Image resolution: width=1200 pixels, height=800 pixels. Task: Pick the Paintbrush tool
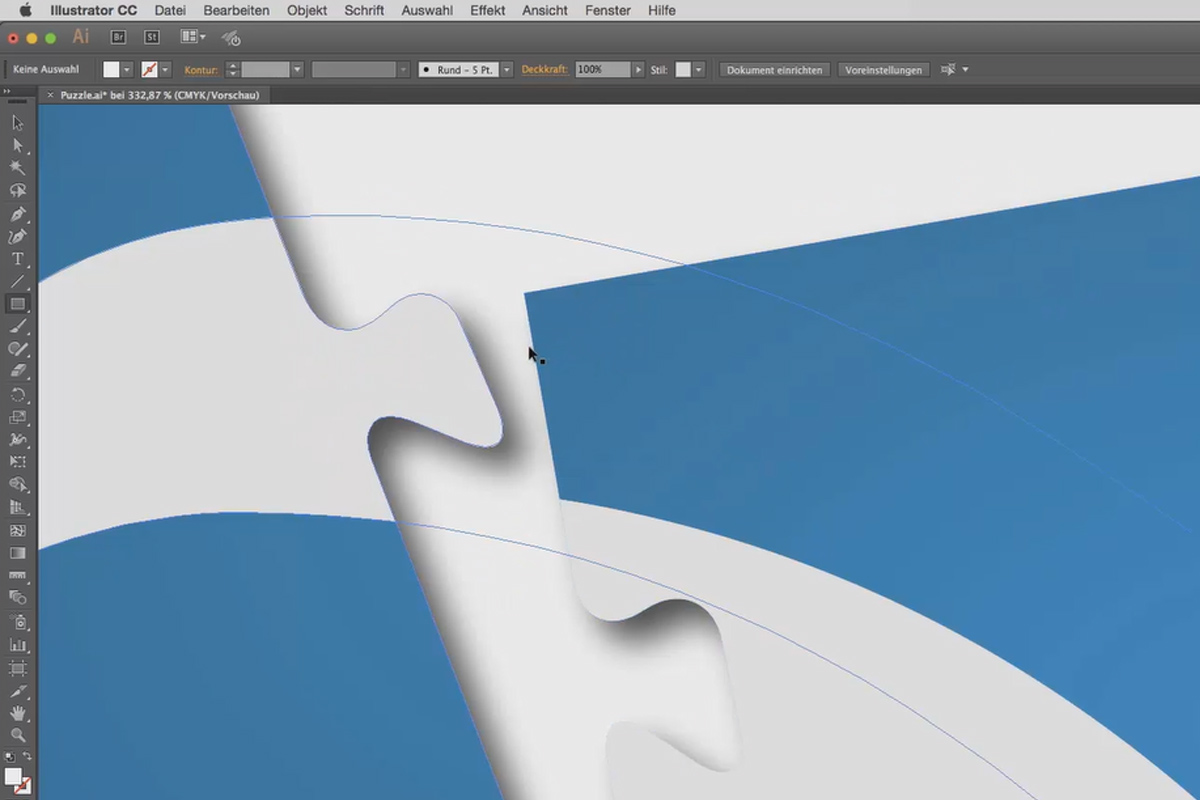[17, 327]
